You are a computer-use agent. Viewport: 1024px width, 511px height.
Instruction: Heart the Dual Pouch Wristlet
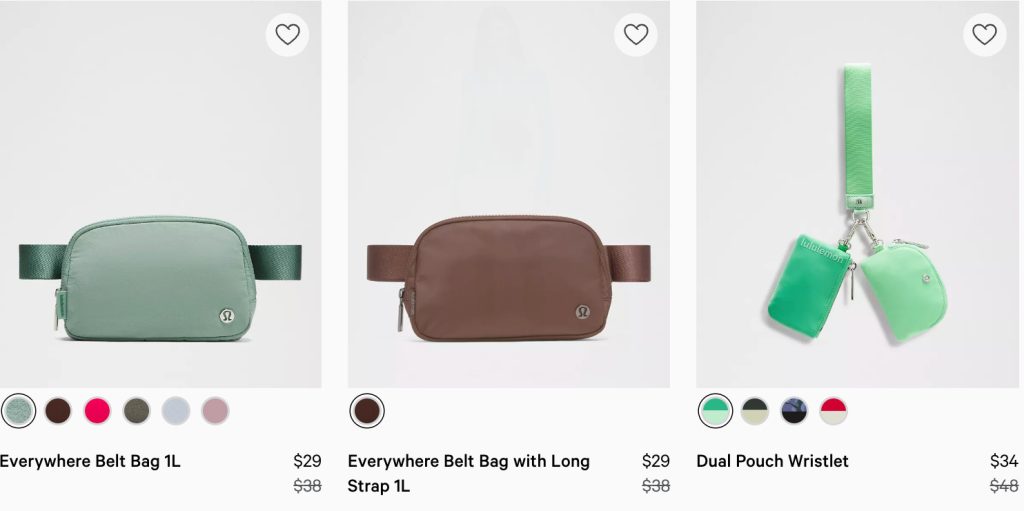(984, 35)
